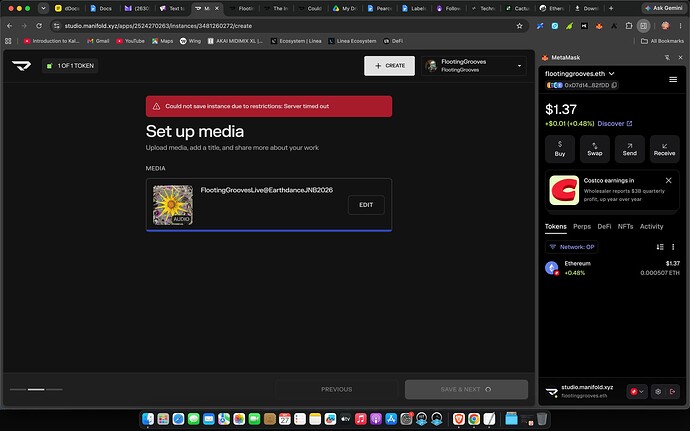The width and height of the screenshot is (690, 431).
Task: Click the CREATE button
Action: pyautogui.click(x=389, y=66)
